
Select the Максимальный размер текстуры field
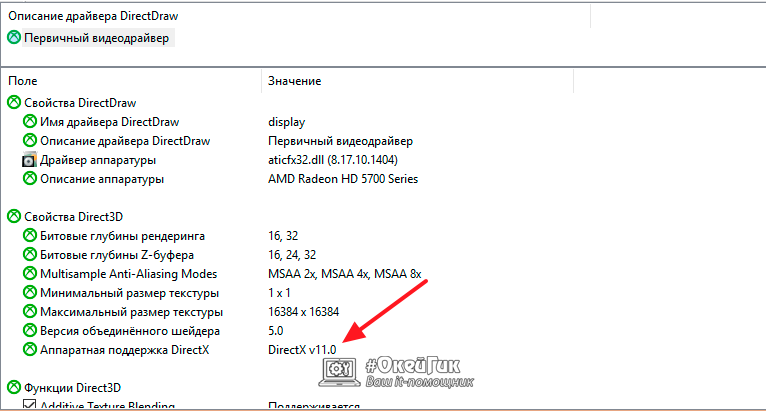tap(131, 312)
